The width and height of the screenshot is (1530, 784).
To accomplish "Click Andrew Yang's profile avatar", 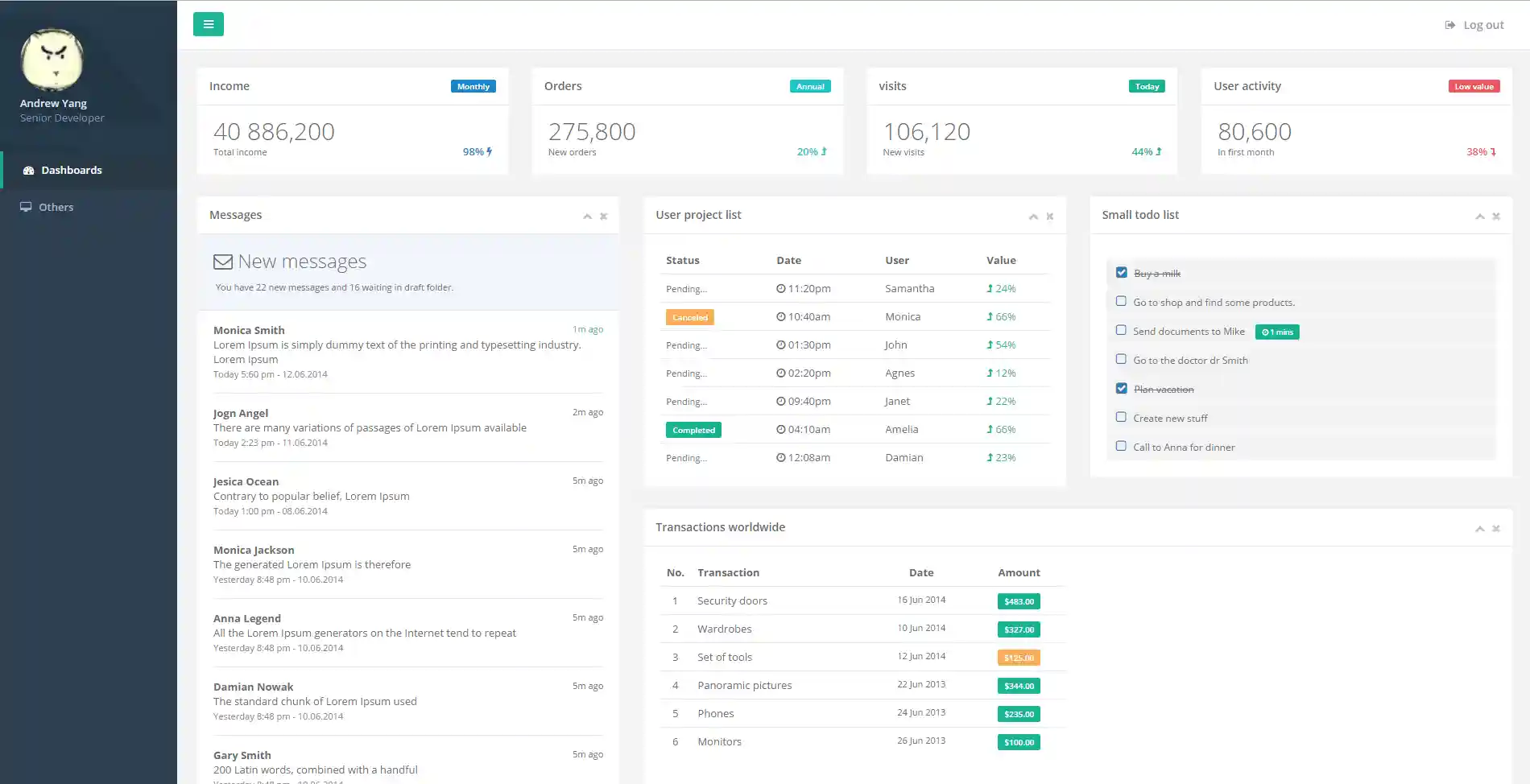I will tap(52, 60).
